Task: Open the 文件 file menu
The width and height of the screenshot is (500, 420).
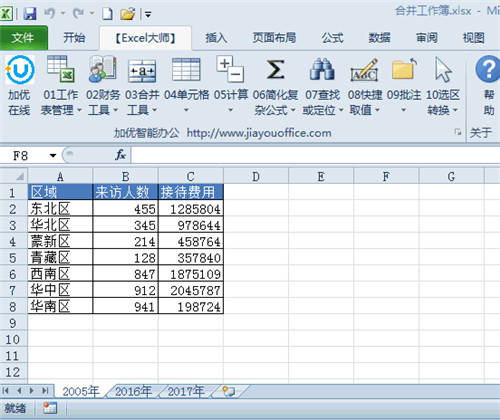Action: (x=23, y=38)
